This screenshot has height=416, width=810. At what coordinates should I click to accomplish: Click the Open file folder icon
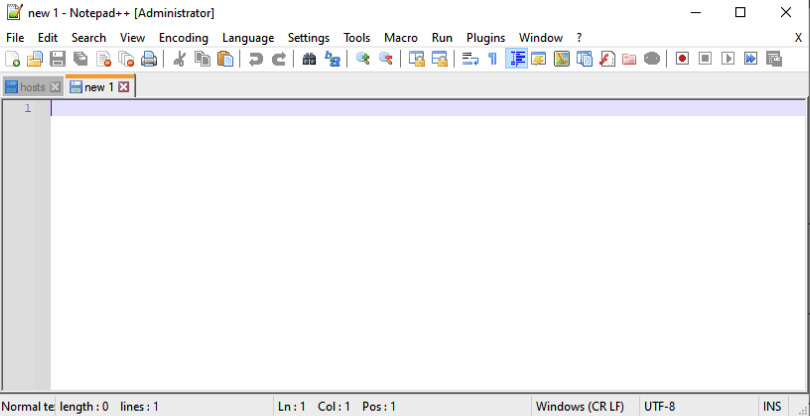coord(35,59)
